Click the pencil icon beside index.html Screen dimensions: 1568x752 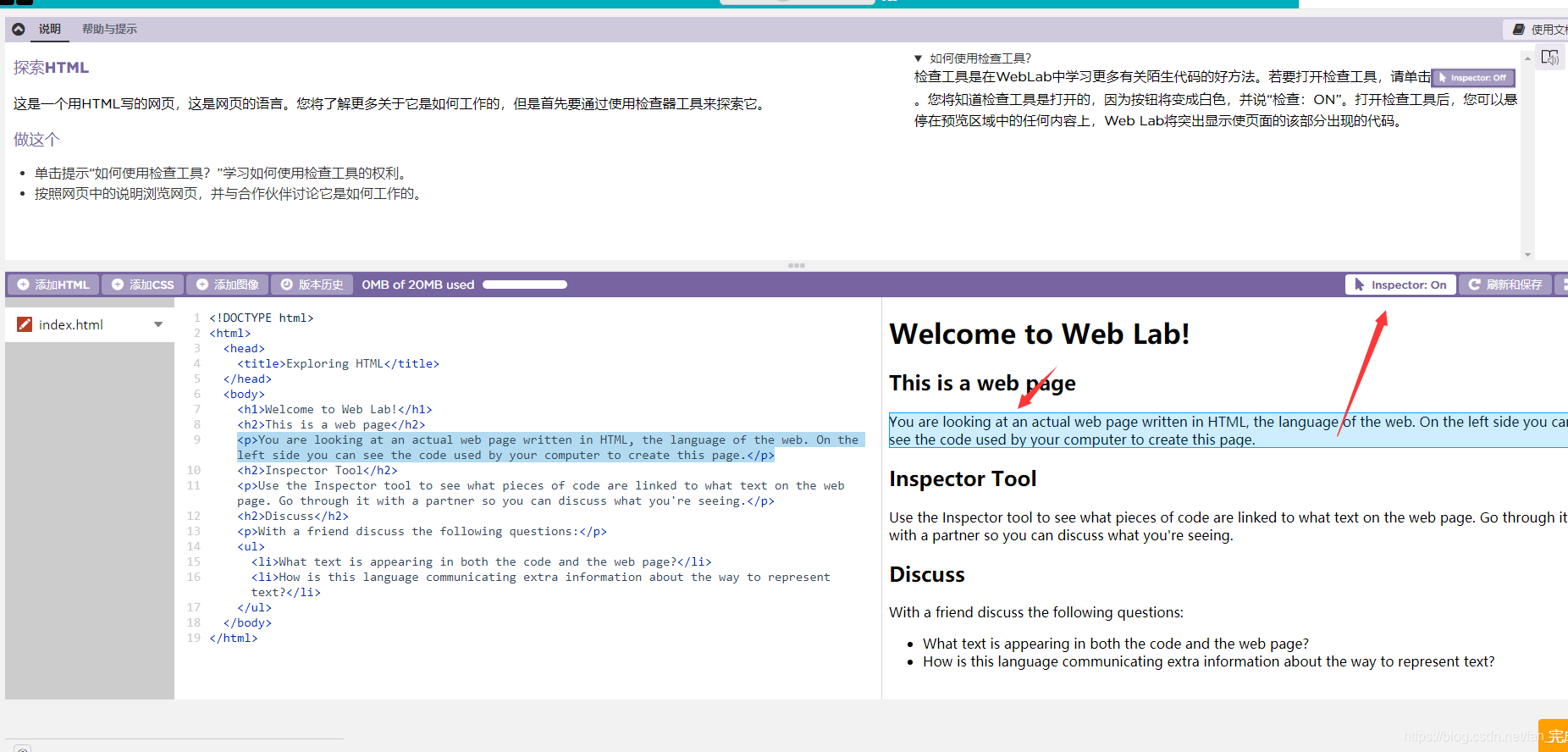(25, 324)
